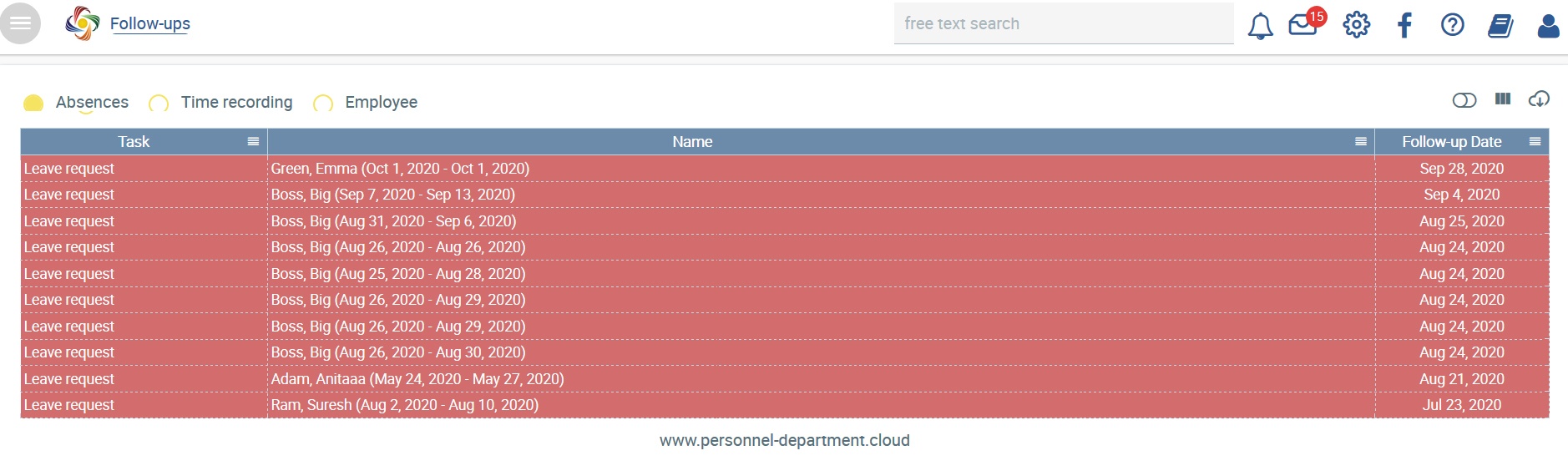Screen dimensions: 1568x476
Task: Click the column chooser icon
Action: pyautogui.click(x=1503, y=99)
